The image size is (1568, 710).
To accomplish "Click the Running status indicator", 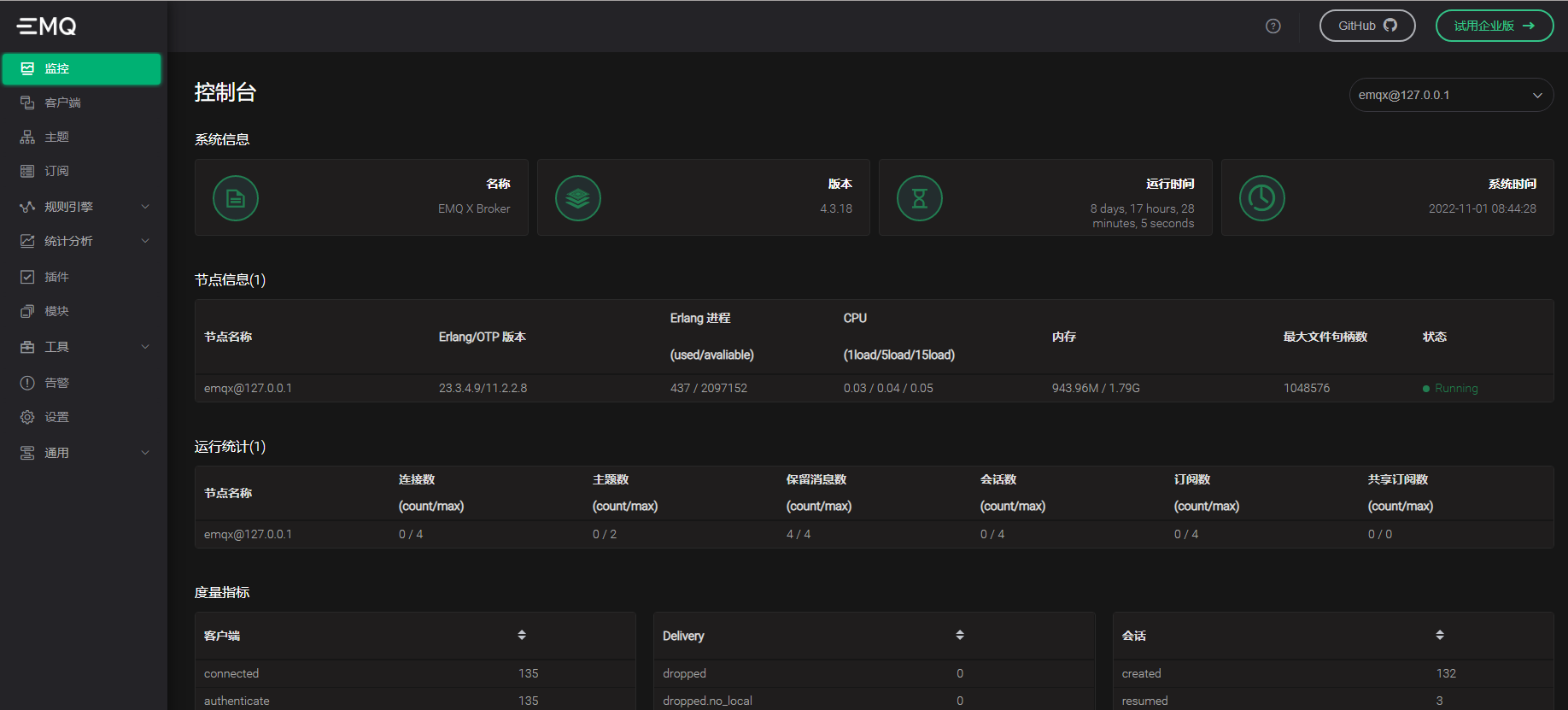I will 1450,388.
